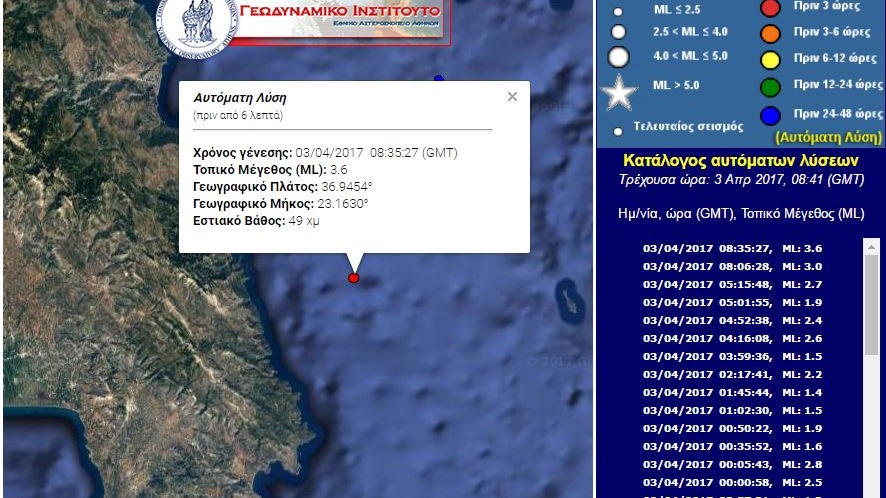Click the ML ≤ 2.5 small circle icon
Viewport: 886px width, 498px height.
(x=618, y=11)
